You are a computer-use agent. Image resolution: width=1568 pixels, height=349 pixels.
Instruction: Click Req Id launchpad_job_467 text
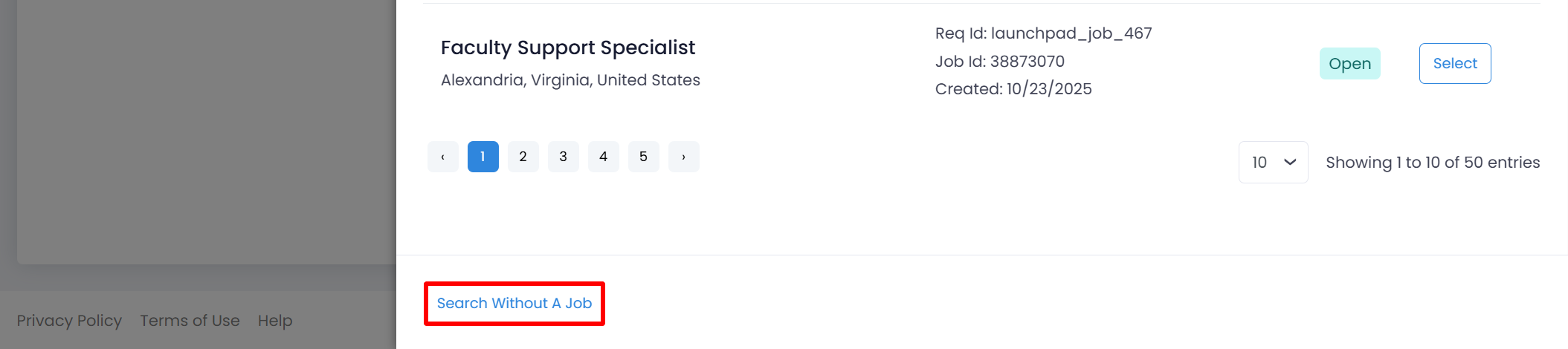(1043, 33)
